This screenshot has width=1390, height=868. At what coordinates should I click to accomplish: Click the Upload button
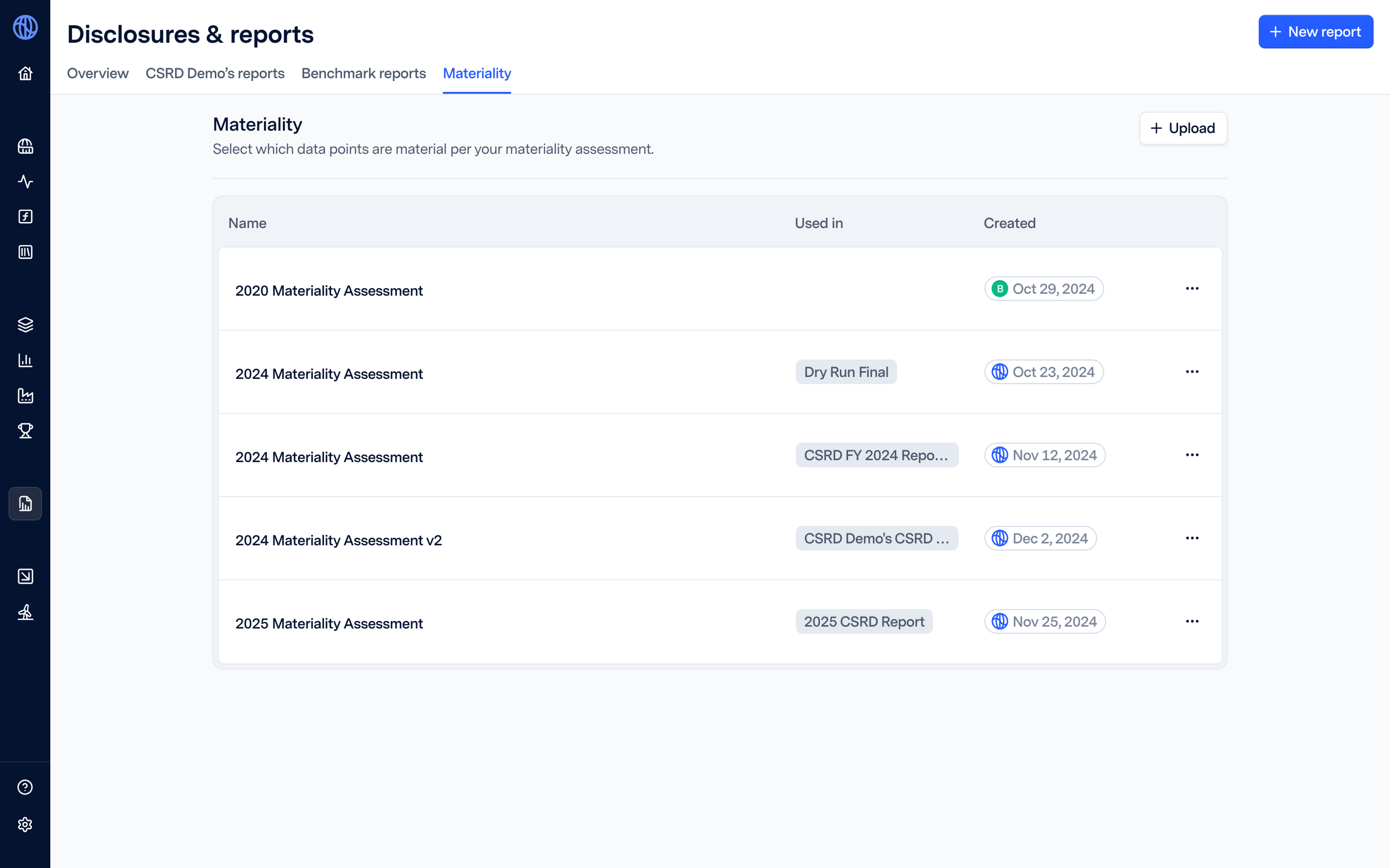point(1183,128)
